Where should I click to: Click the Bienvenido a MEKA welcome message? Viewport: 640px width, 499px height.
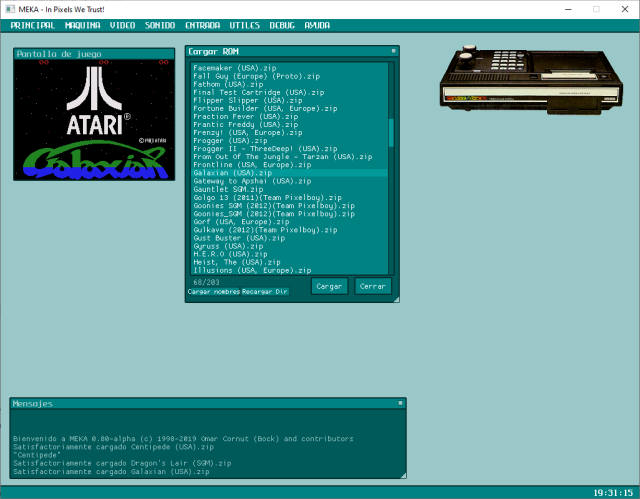click(183, 439)
